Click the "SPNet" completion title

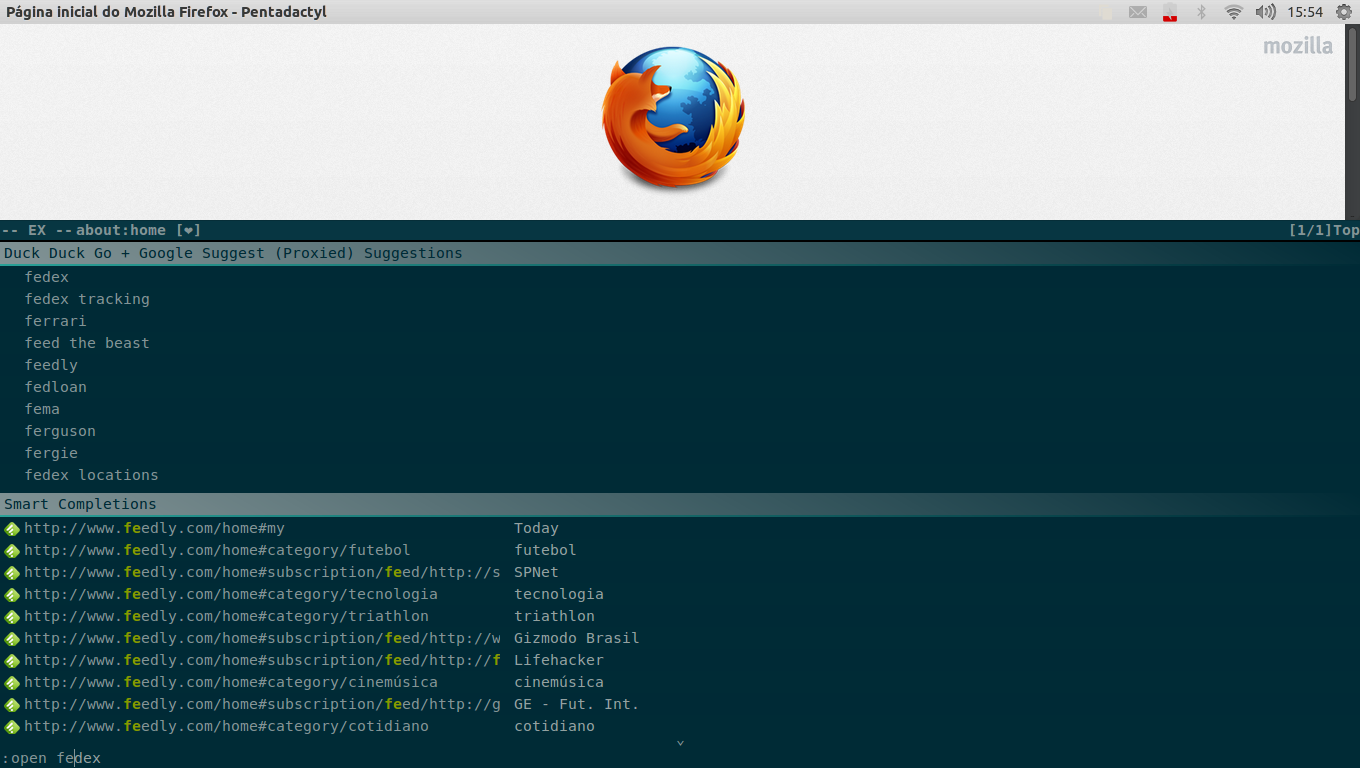coord(537,572)
